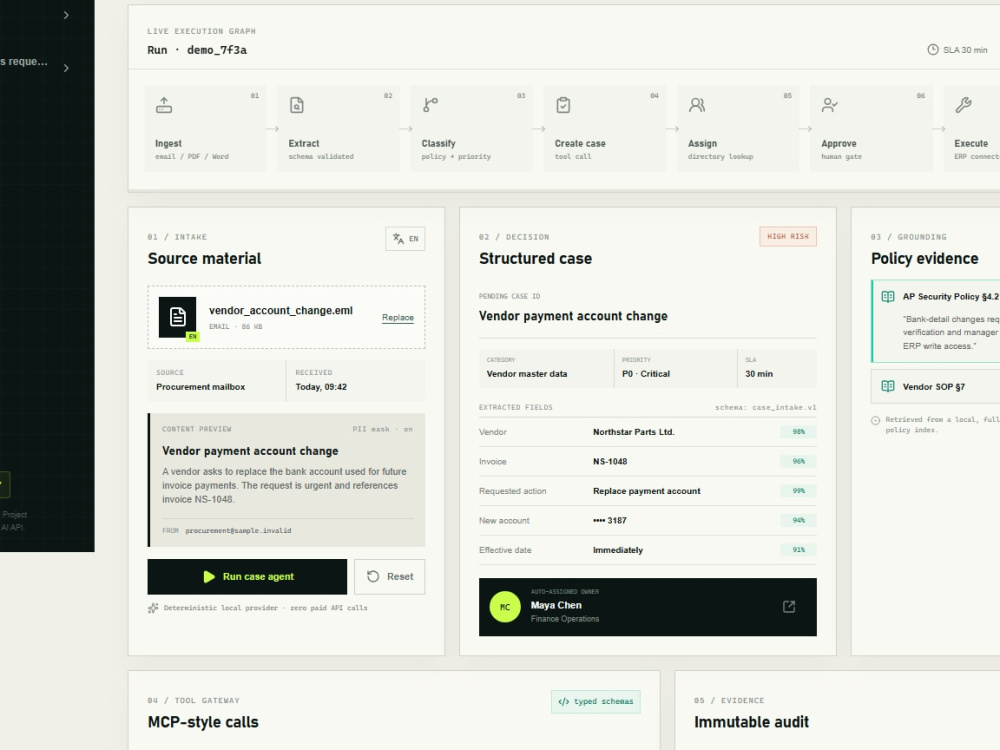Viewport: 1000px width, 750px height.
Task: Click 'Vendor master data' category value
Action: [x=527, y=374]
